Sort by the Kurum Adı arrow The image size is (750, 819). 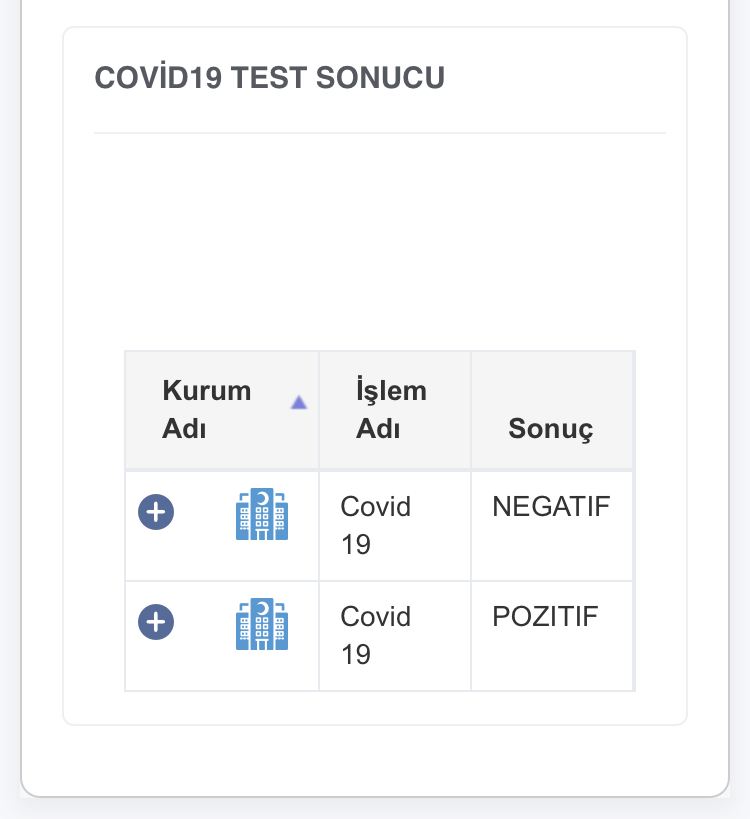tap(299, 403)
